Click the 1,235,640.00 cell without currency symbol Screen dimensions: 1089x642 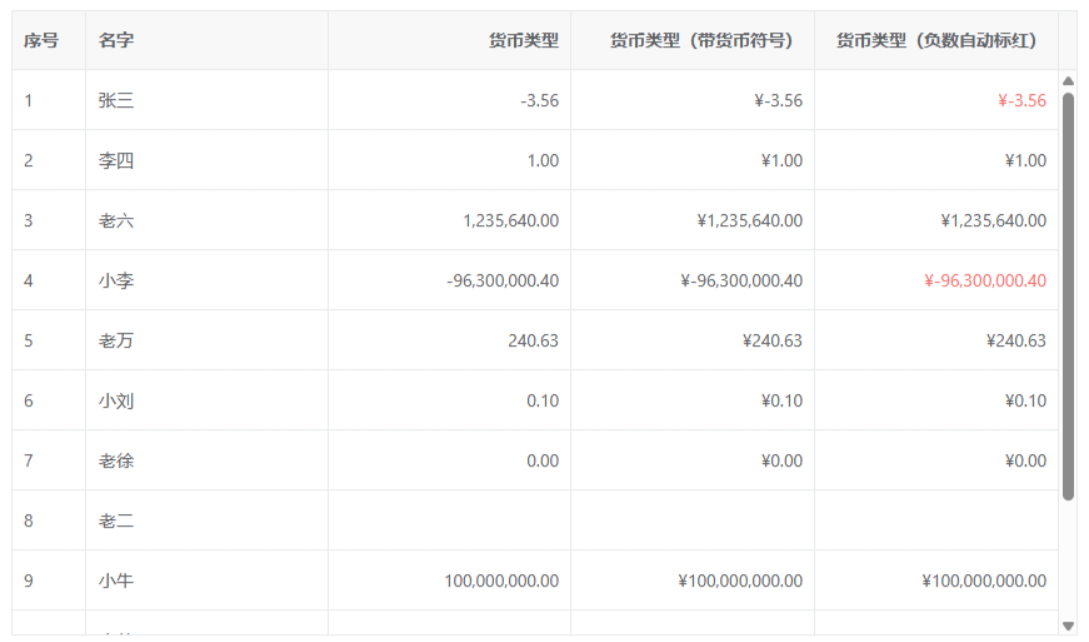(449, 220)
